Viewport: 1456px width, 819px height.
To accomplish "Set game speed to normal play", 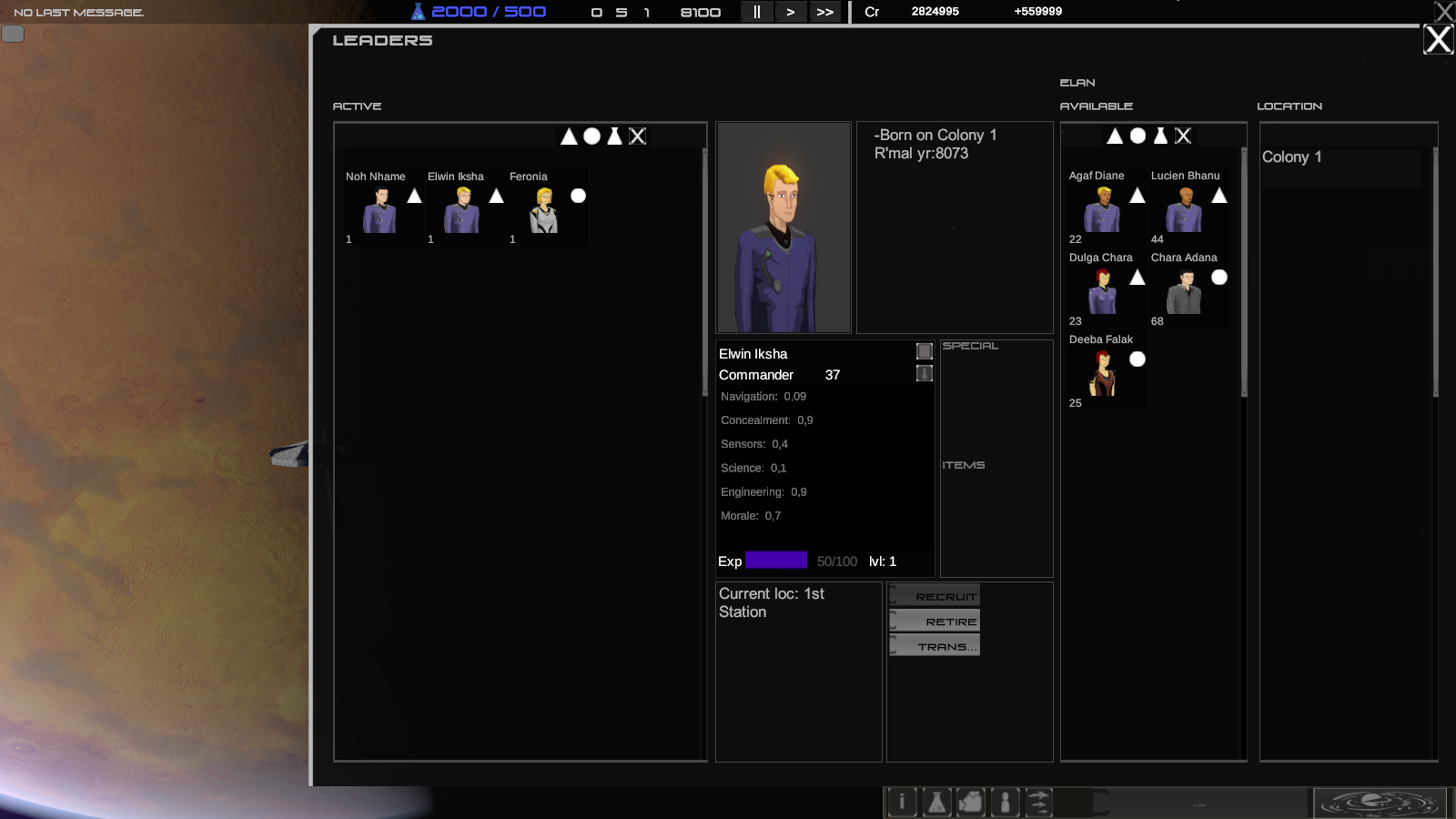I will (x=790, y=12).
